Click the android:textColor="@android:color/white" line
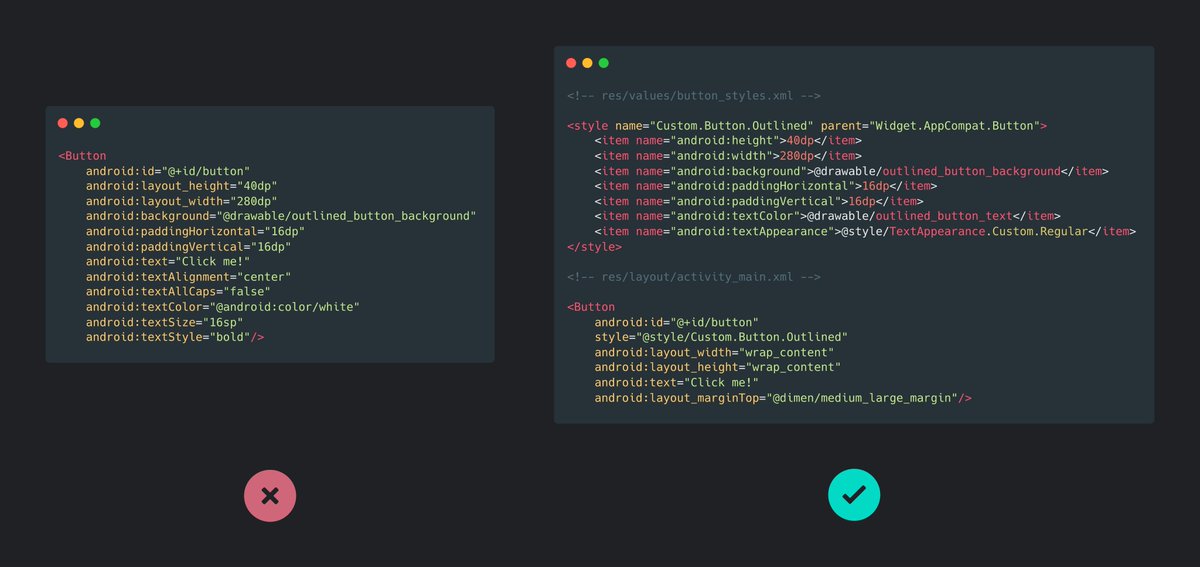This screenshot has width=1200, height=567. [x=222, y=306]
